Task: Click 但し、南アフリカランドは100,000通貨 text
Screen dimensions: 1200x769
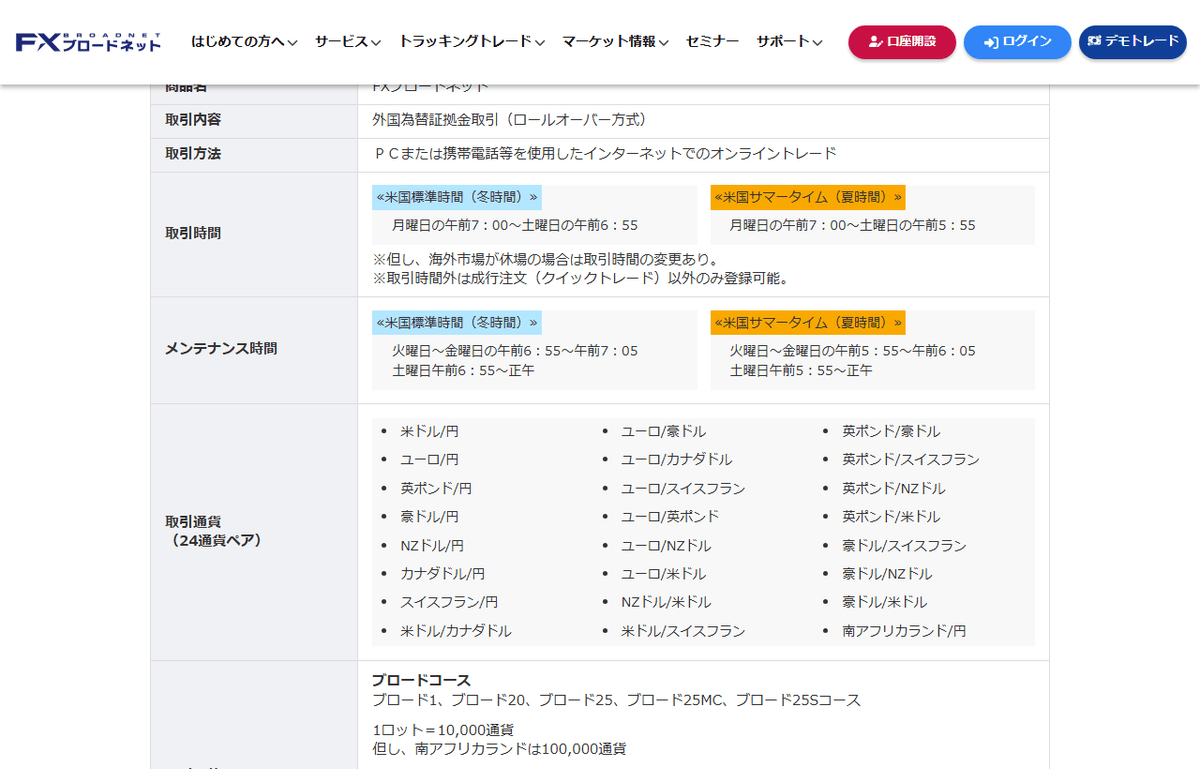Action: (499, 749)
